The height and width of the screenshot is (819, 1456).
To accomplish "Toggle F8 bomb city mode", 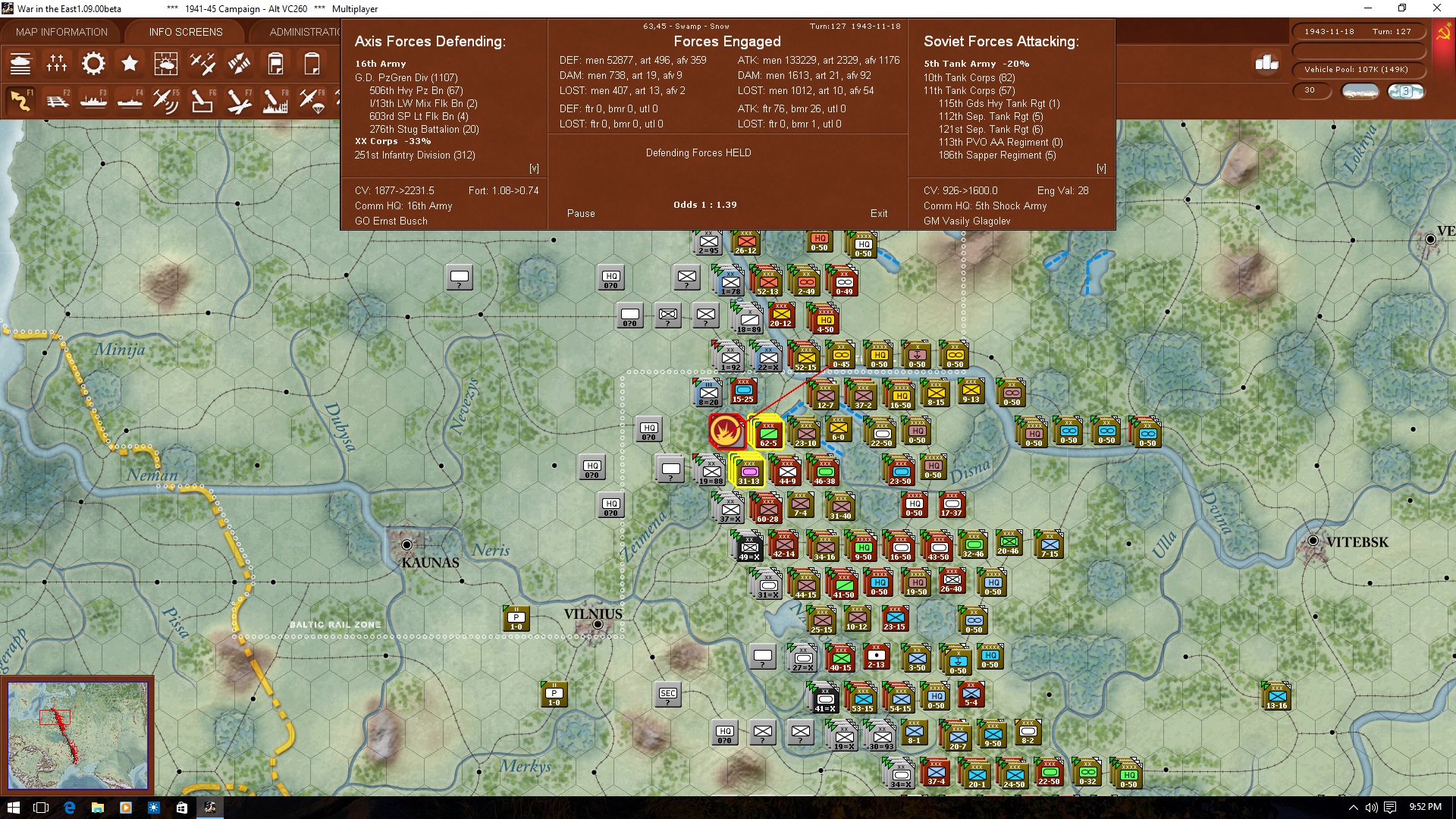I will pyautogui.click(x=275, y=100).
